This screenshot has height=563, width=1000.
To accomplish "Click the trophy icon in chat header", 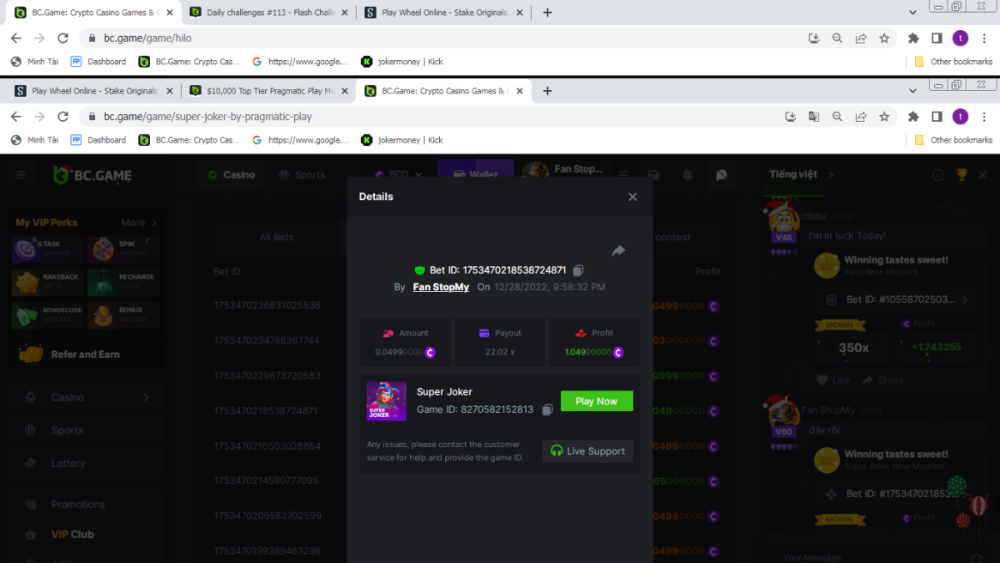I will [x=962, y=175].
